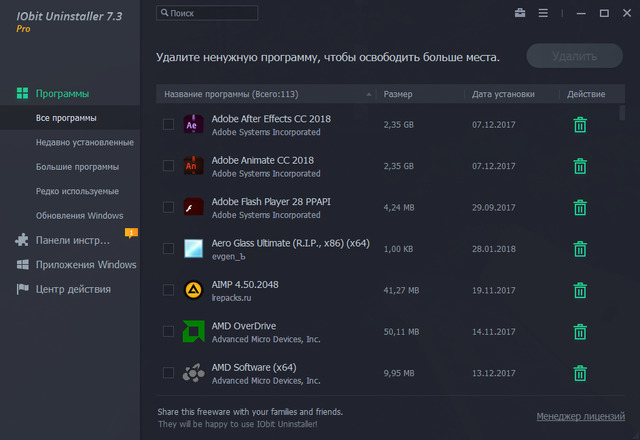Click the trash icon for AMD OverDrive

pos(579,332)
